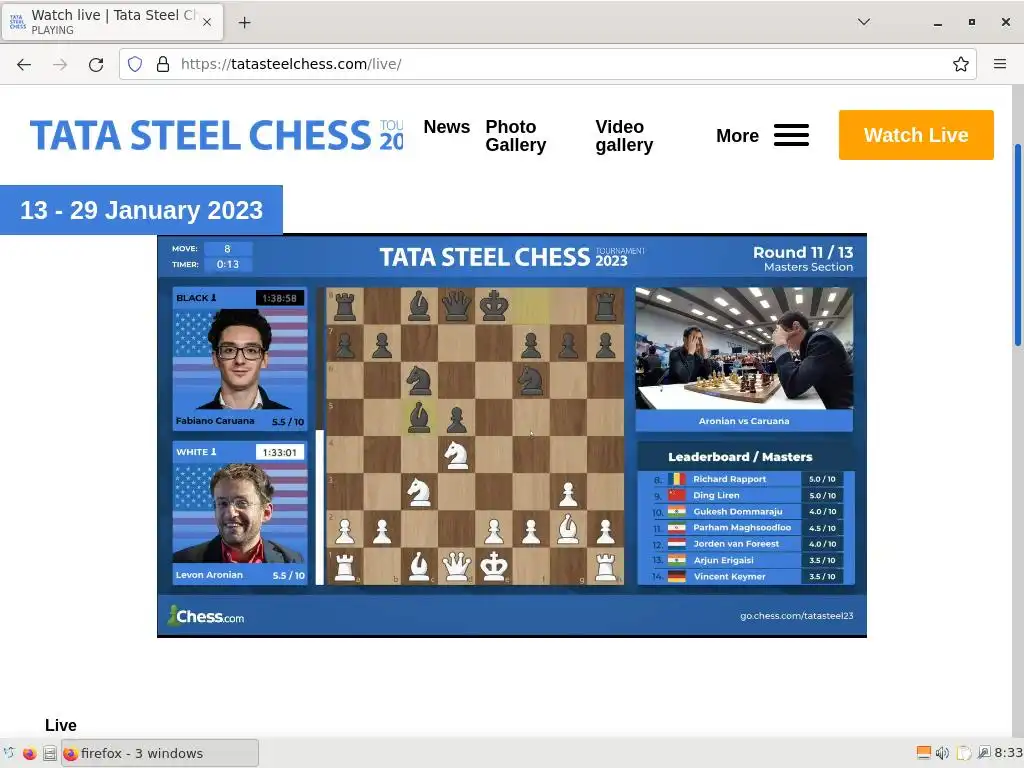Click the black king on the board
This screenshot has width=1024, height=768.
pos(494,306)
